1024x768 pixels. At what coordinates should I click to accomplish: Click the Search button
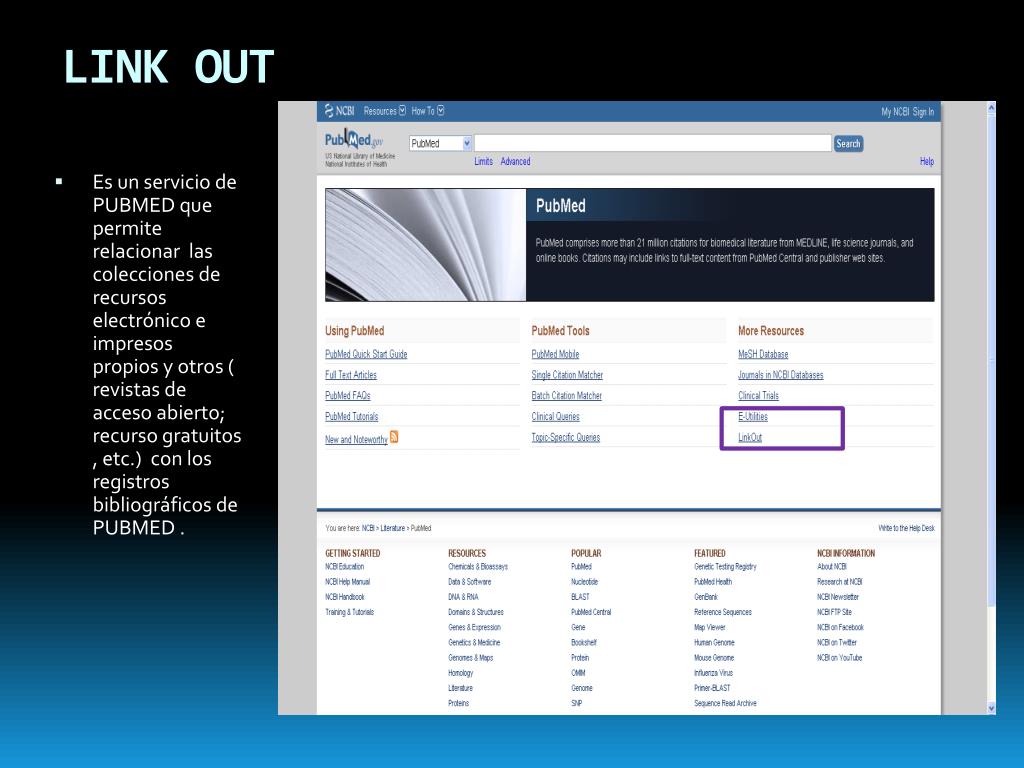(x=848, y=144)
